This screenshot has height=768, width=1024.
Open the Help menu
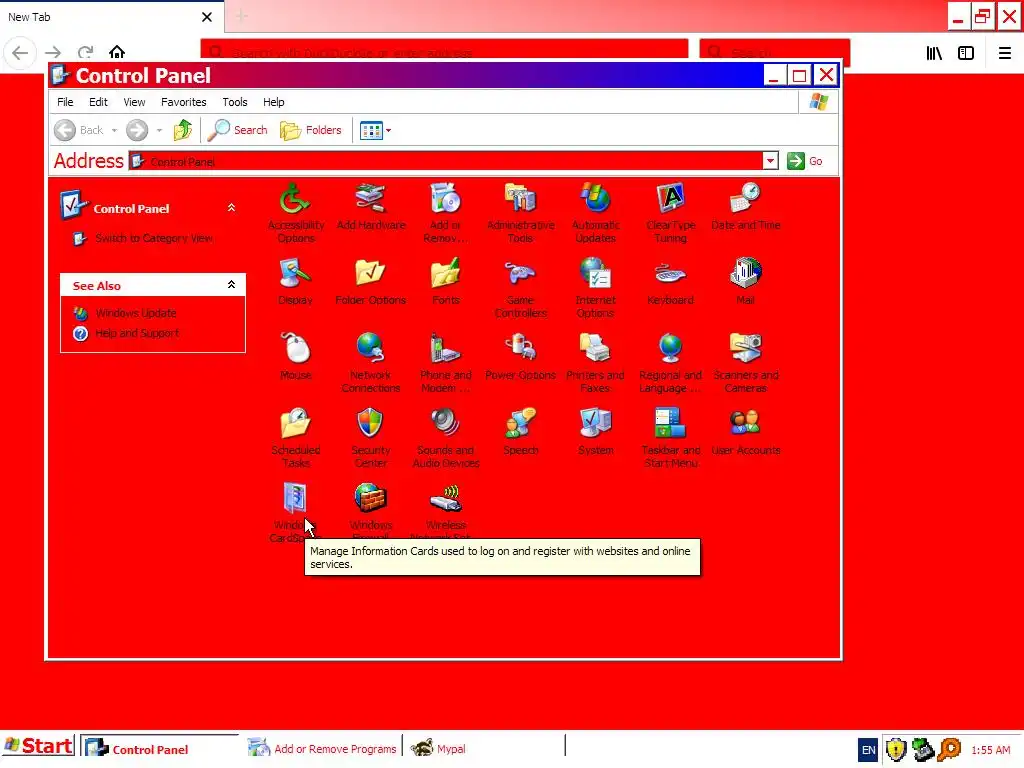(x=274, y=102)
